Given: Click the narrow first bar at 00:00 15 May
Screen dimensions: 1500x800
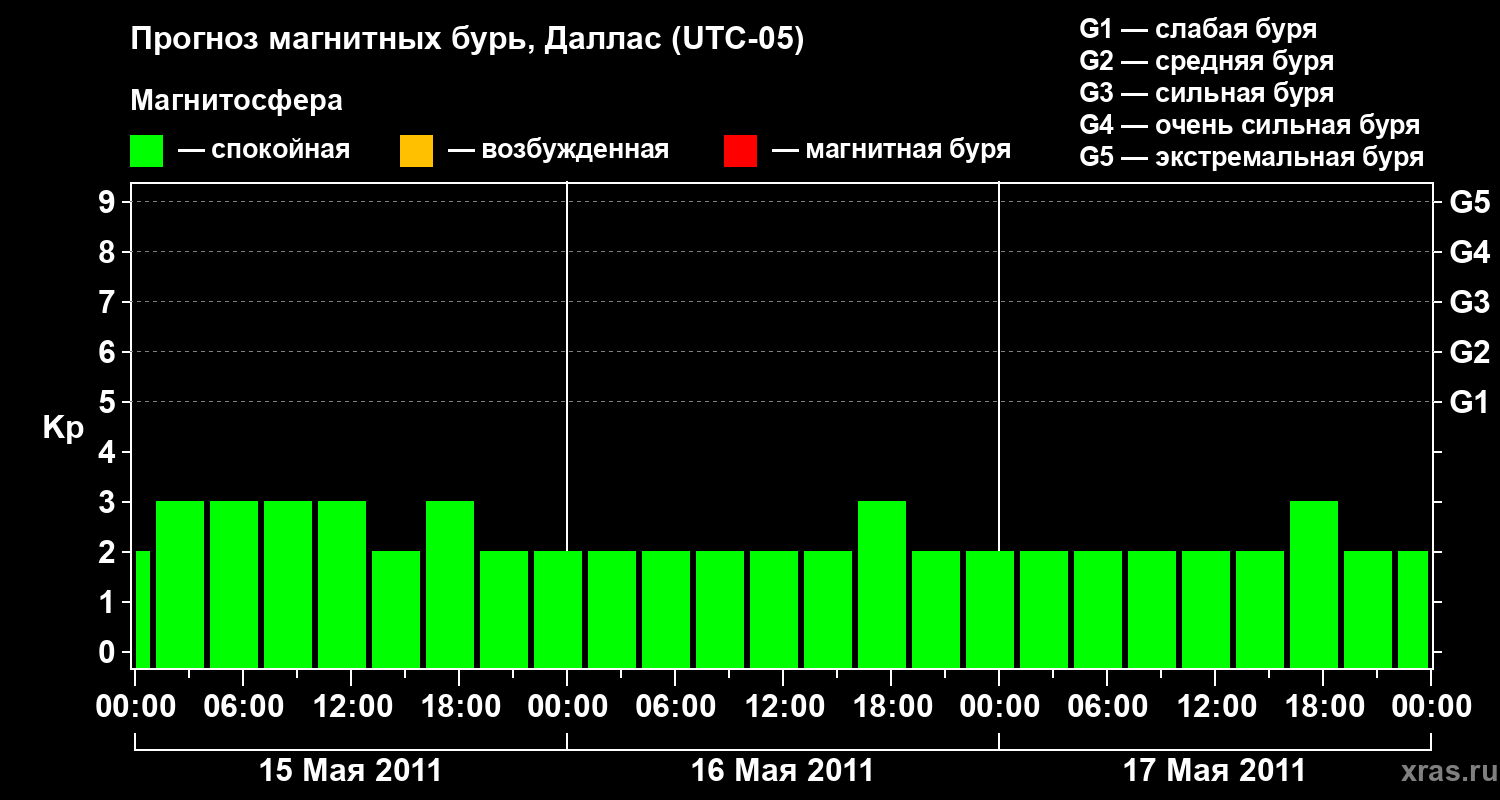Looking at the screenshot, I should pyautogui.click(x=143, y=609).
